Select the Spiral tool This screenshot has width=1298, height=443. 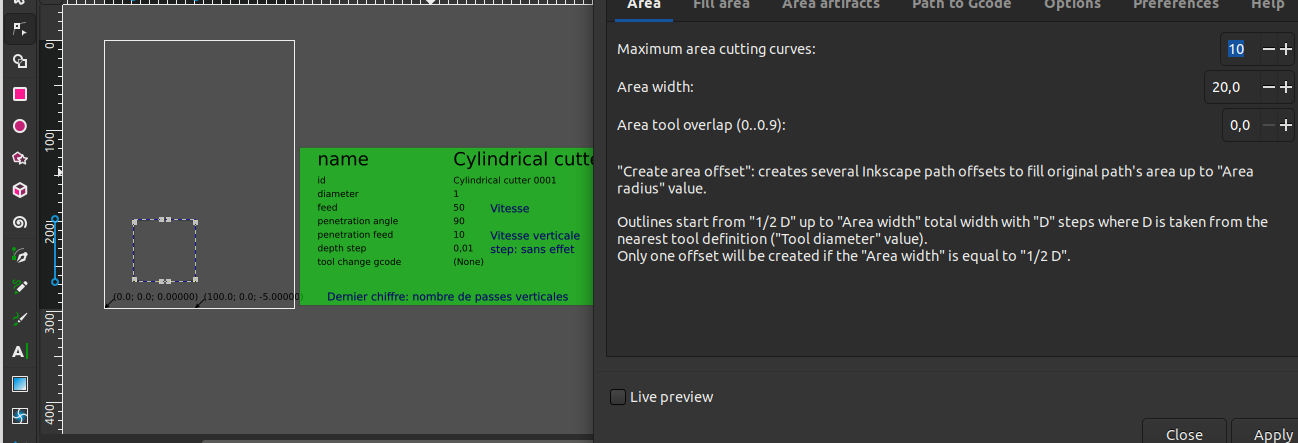[19, 222]
